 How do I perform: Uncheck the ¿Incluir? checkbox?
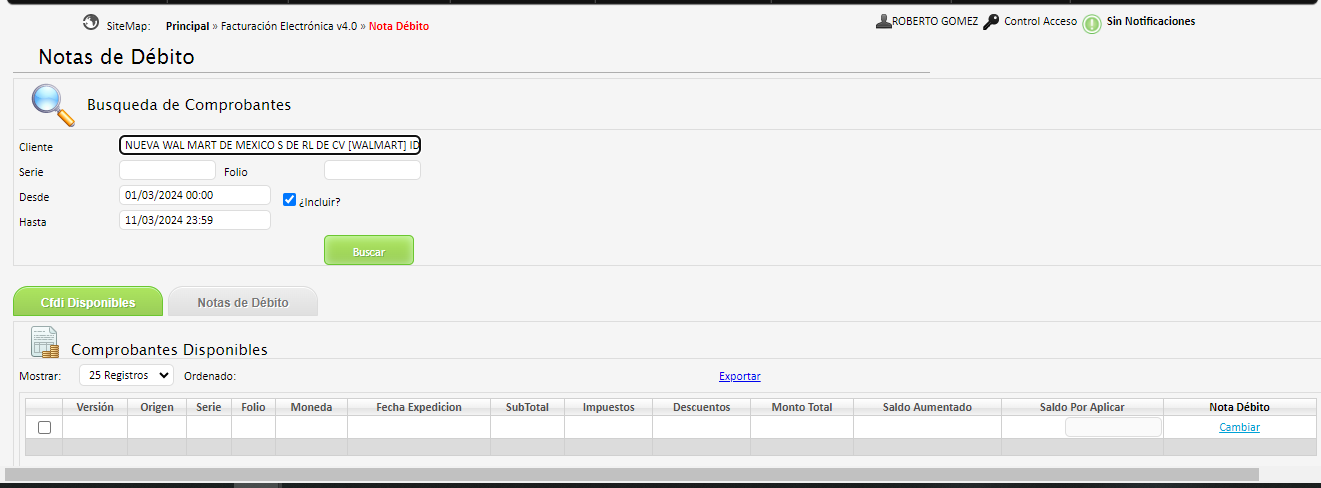click(289, 199)
